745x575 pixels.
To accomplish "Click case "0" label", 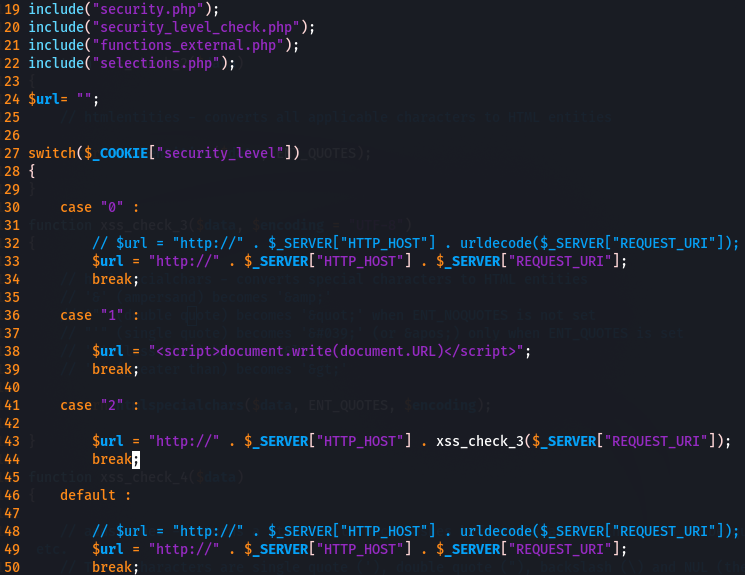I will tap(100, 207).
